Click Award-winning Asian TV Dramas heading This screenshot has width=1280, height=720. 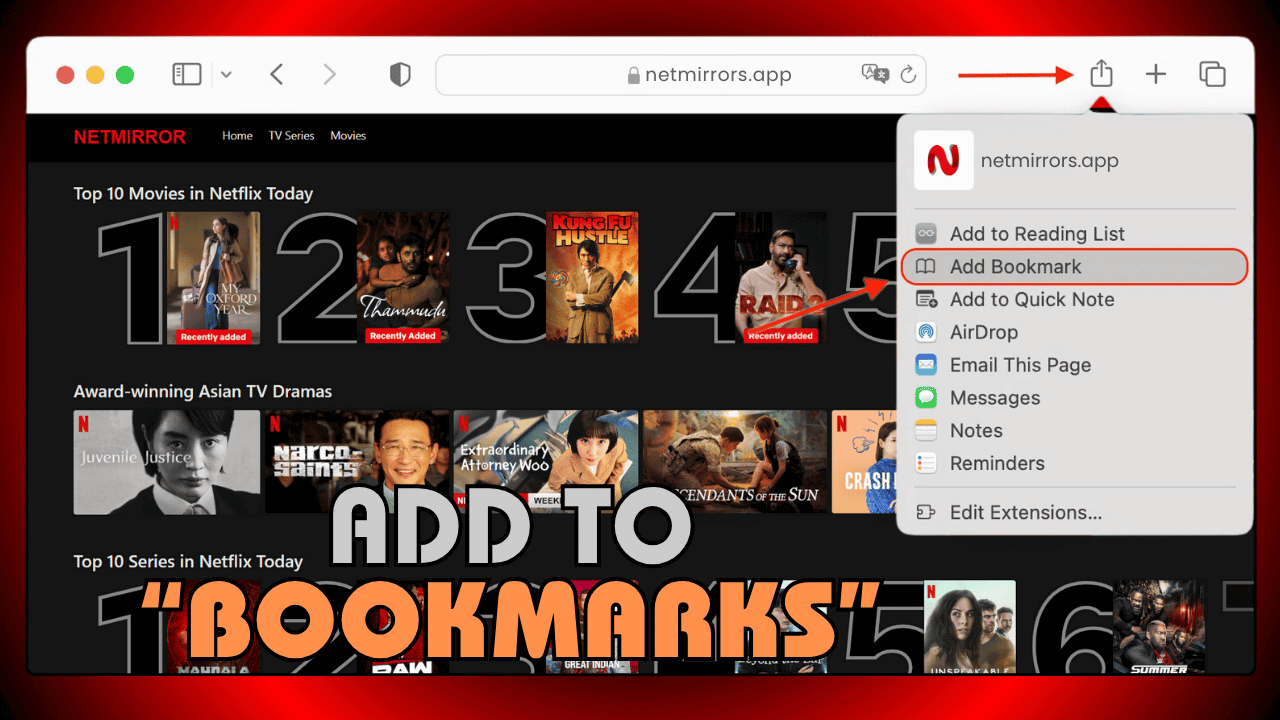pos(203,392)
